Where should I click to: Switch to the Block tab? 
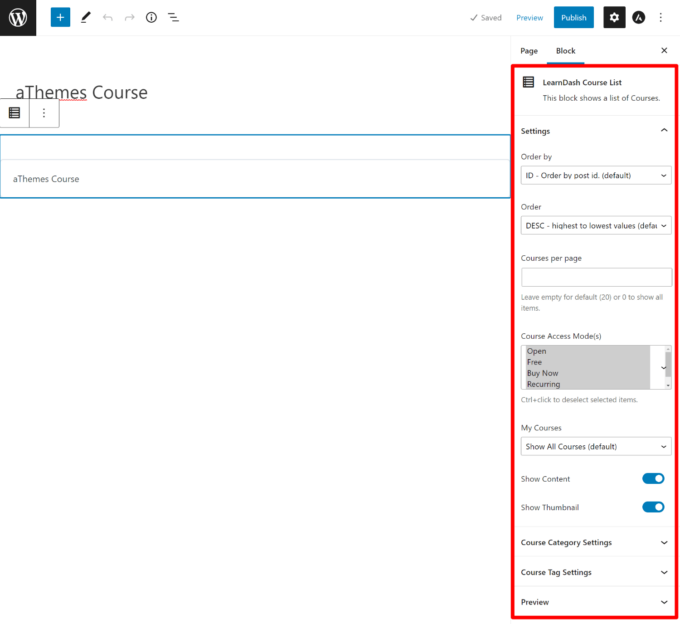566,51
